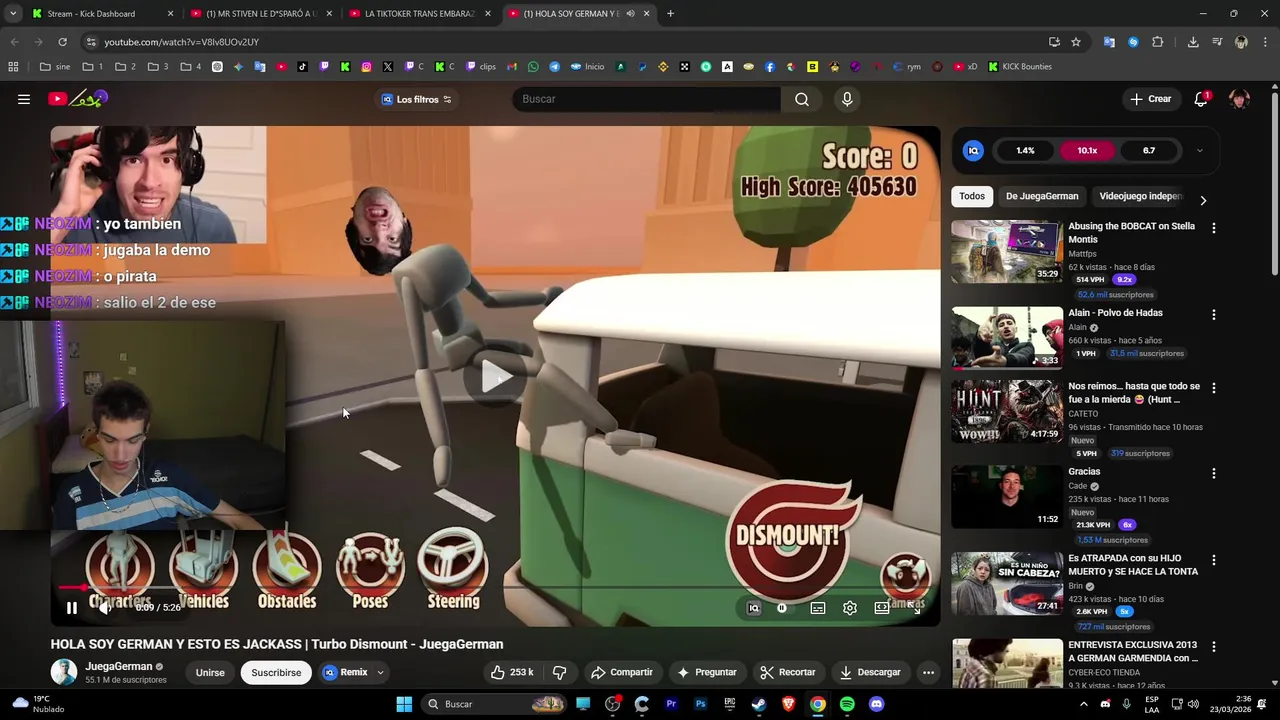
Task: Open Los filtros settings
Action: (x=417, y=99)
